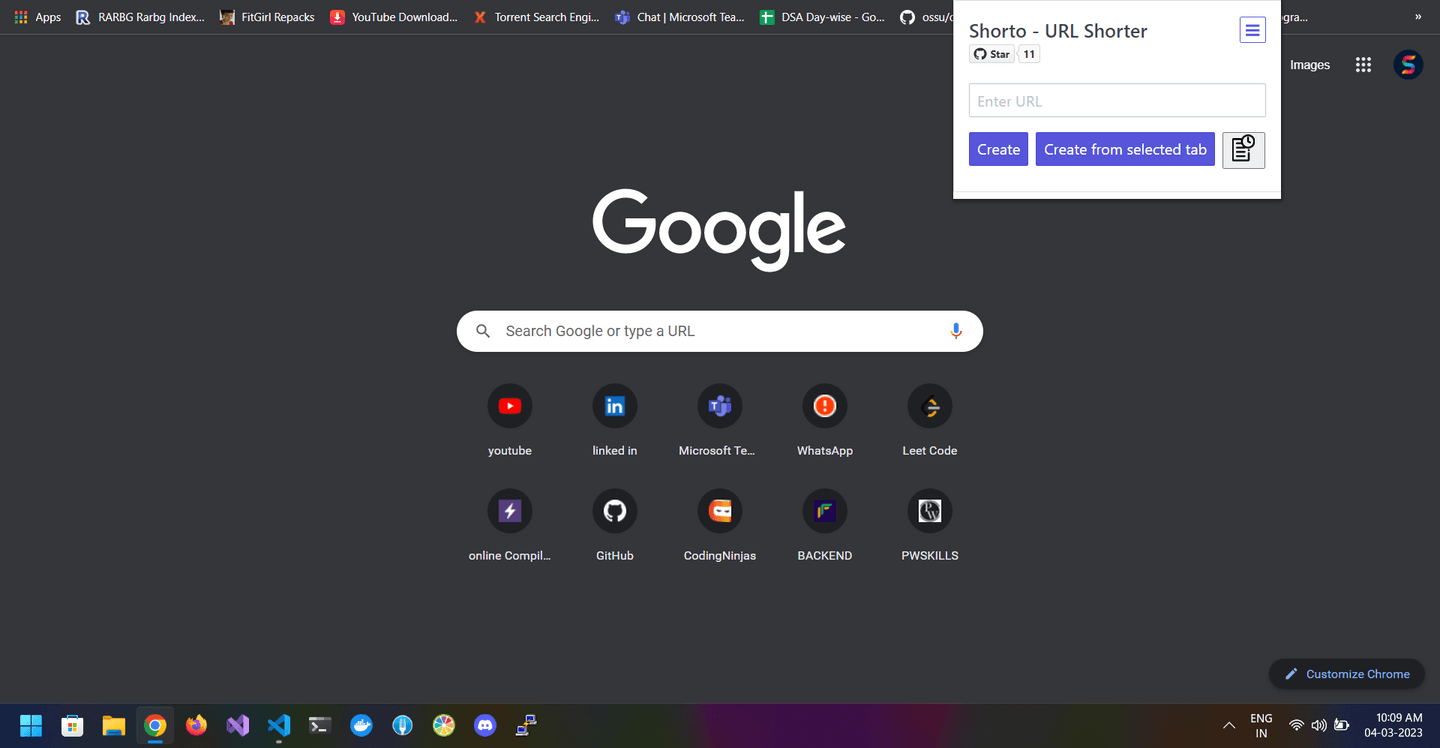
Task: Open the Images link
Action: [x=1310, y=65]
